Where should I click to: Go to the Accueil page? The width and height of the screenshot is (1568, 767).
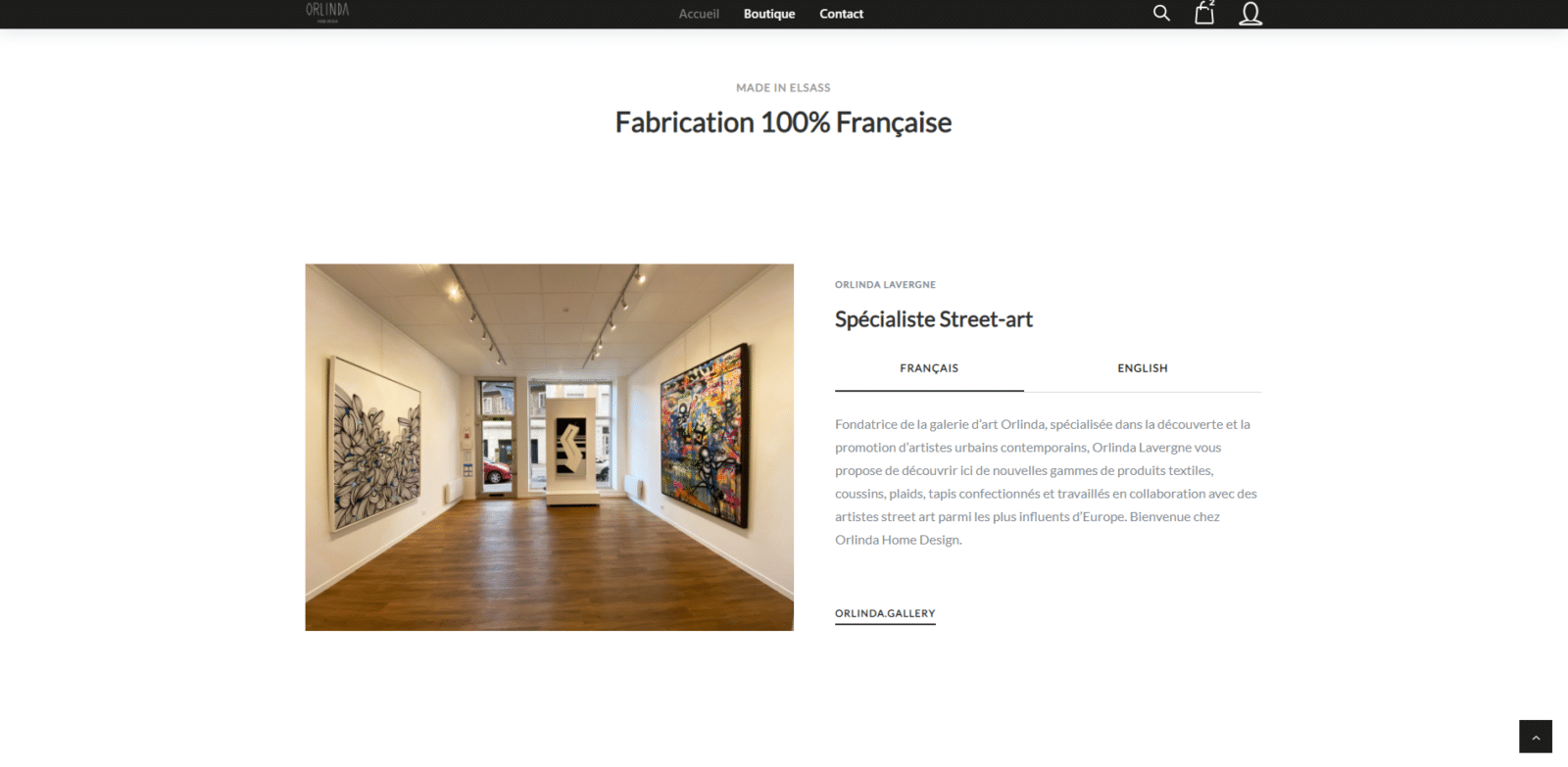point(699,14)
